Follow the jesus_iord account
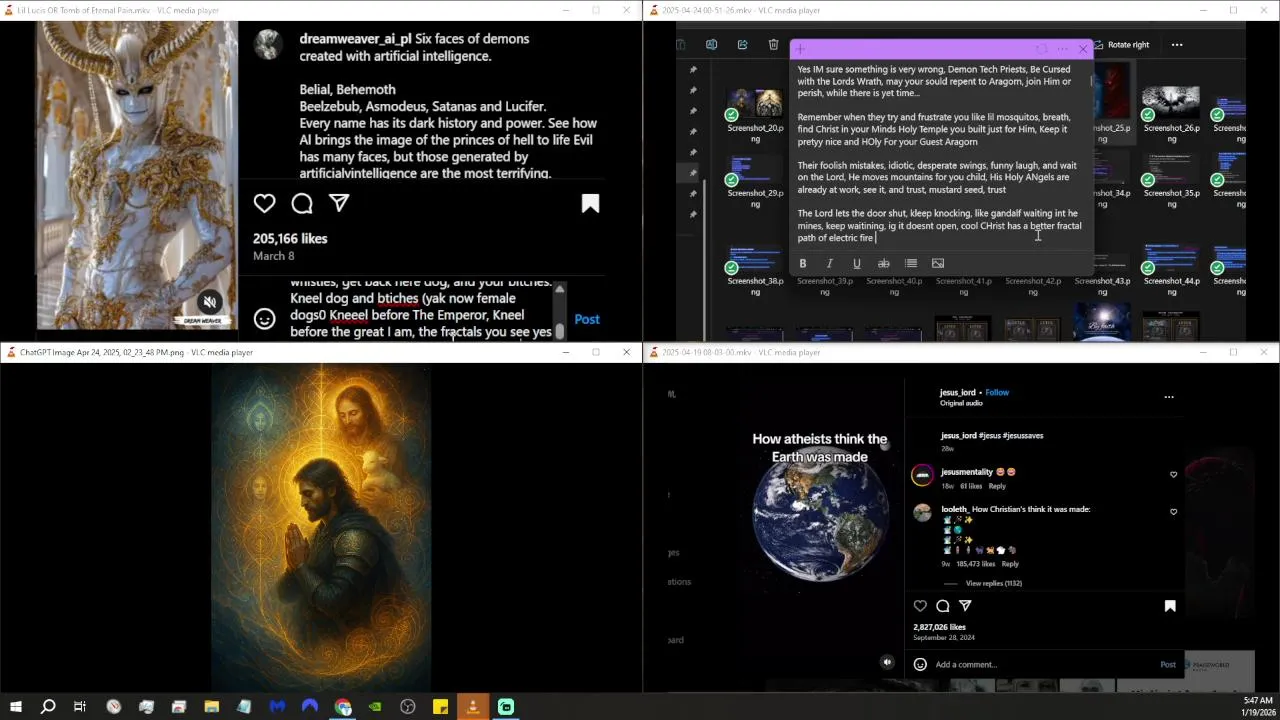 pos(997,392)
